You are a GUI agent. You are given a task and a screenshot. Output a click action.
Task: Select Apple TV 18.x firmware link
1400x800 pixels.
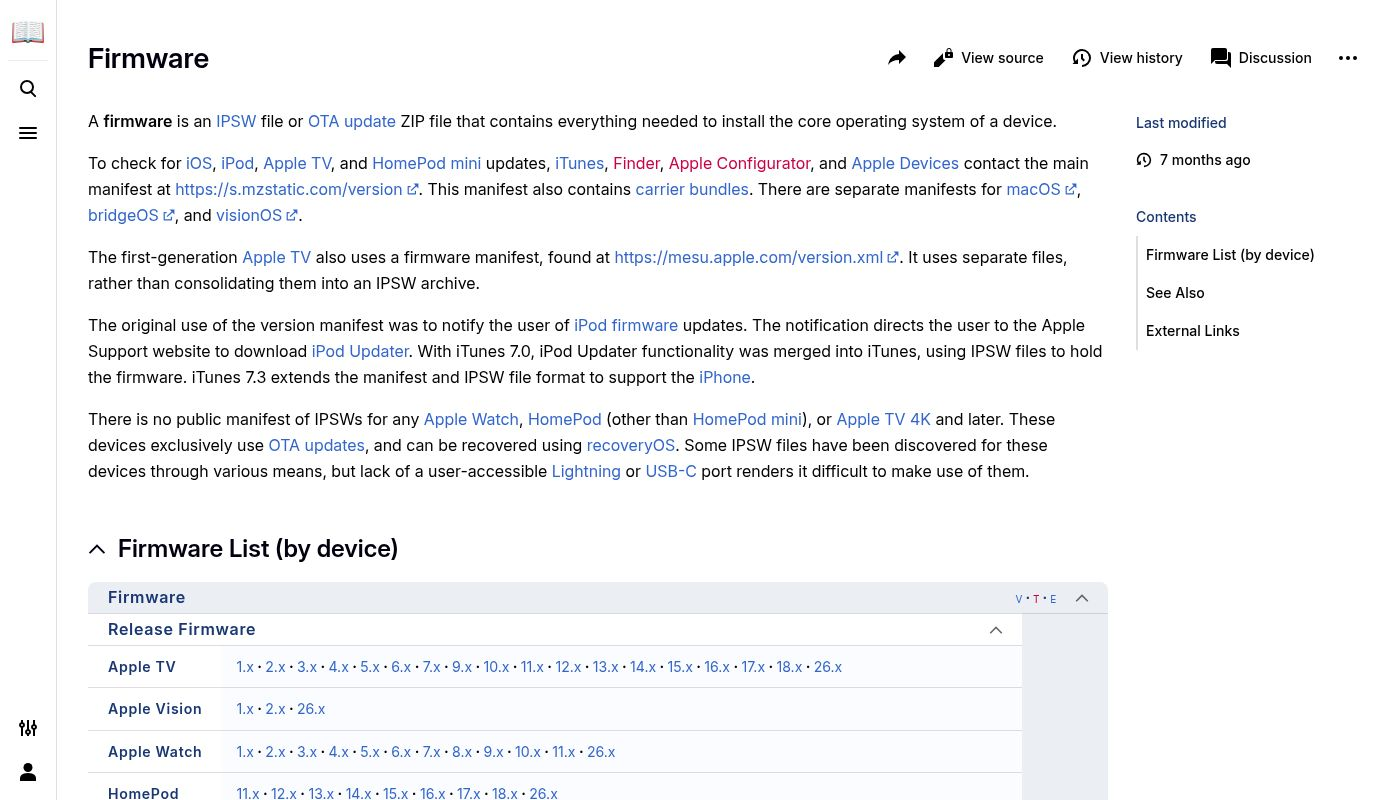point(789,667)
